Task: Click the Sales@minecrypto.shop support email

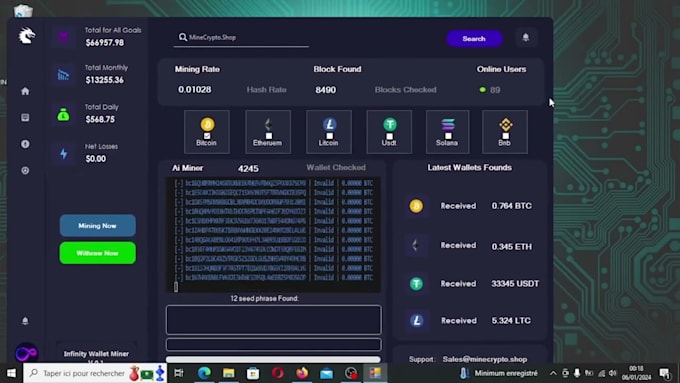Action: coord(485,359)
